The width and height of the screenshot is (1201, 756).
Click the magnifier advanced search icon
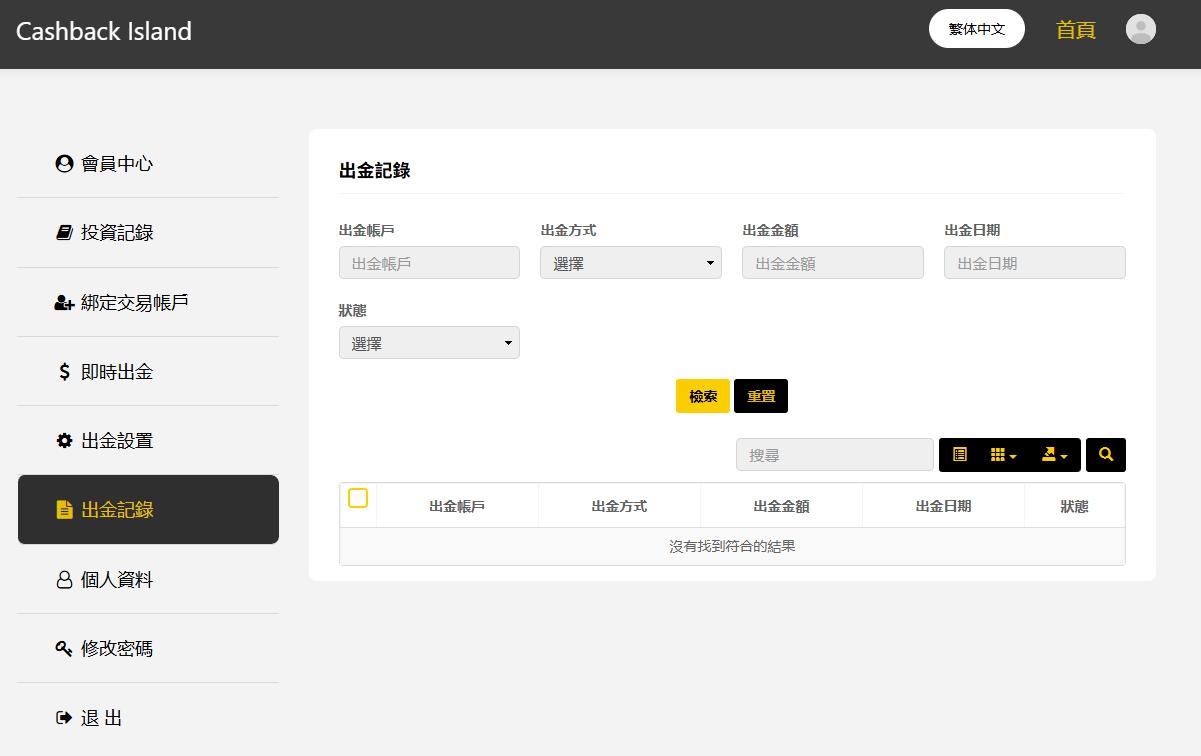pyautogui.click(x=1106, y=455)
